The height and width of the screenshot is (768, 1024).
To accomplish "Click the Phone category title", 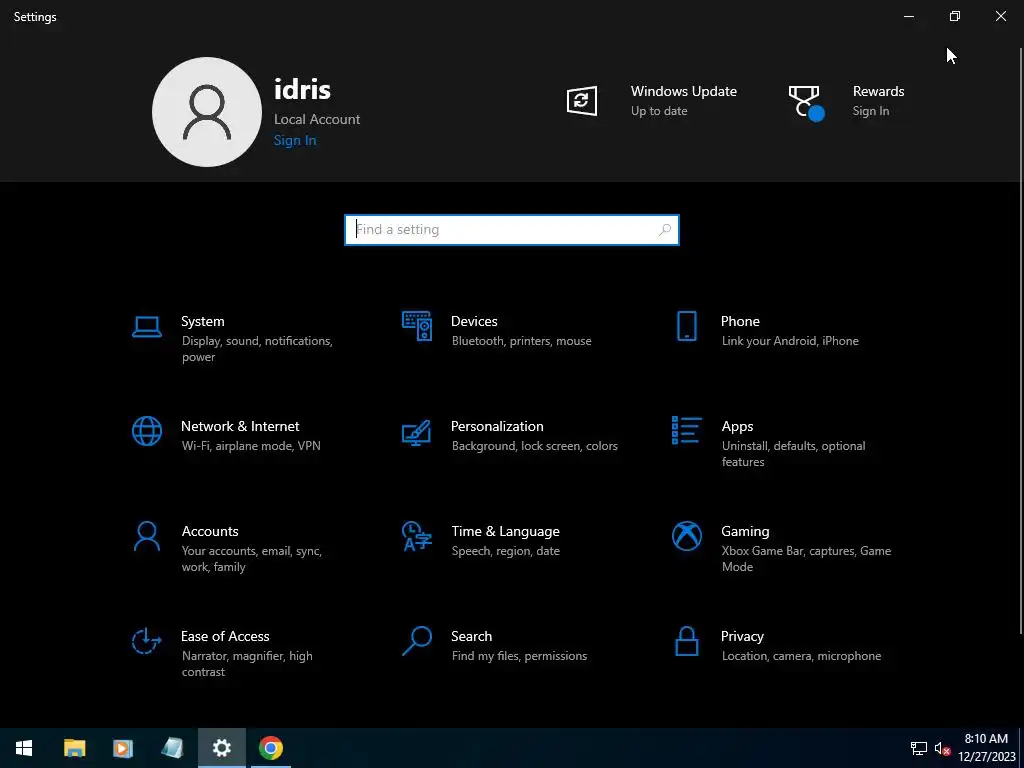I will click(740, 321).
